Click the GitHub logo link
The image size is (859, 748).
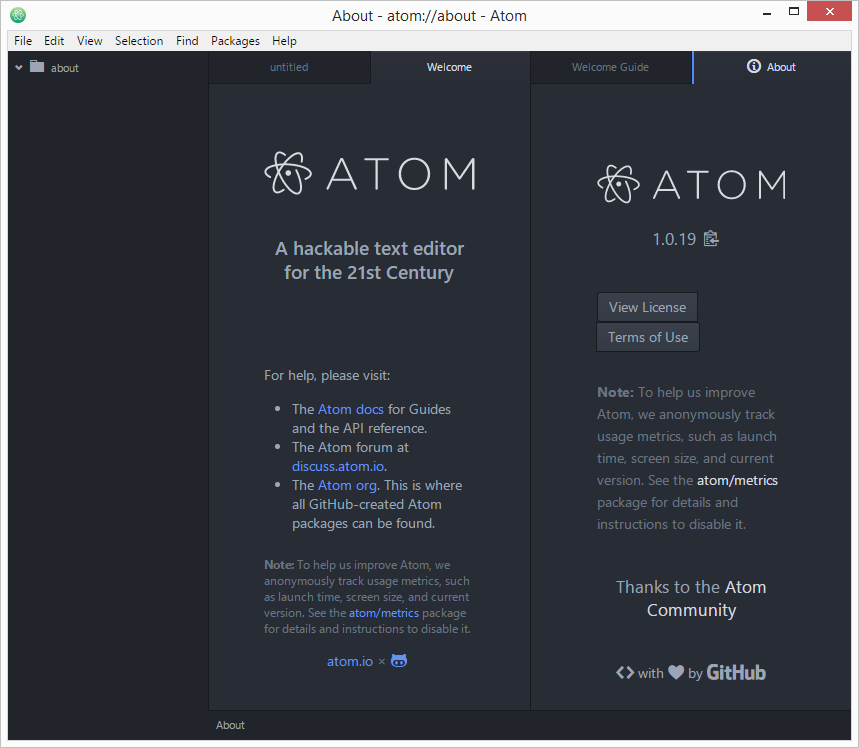tap(736, 672)
